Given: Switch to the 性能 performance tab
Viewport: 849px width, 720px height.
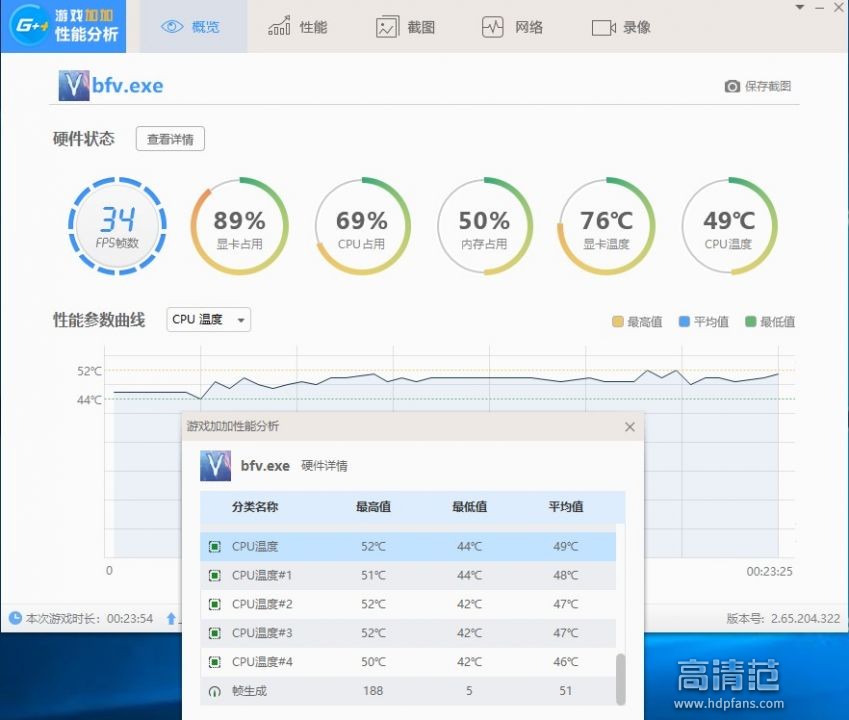Looking at the screenshot, I should 298,27.
